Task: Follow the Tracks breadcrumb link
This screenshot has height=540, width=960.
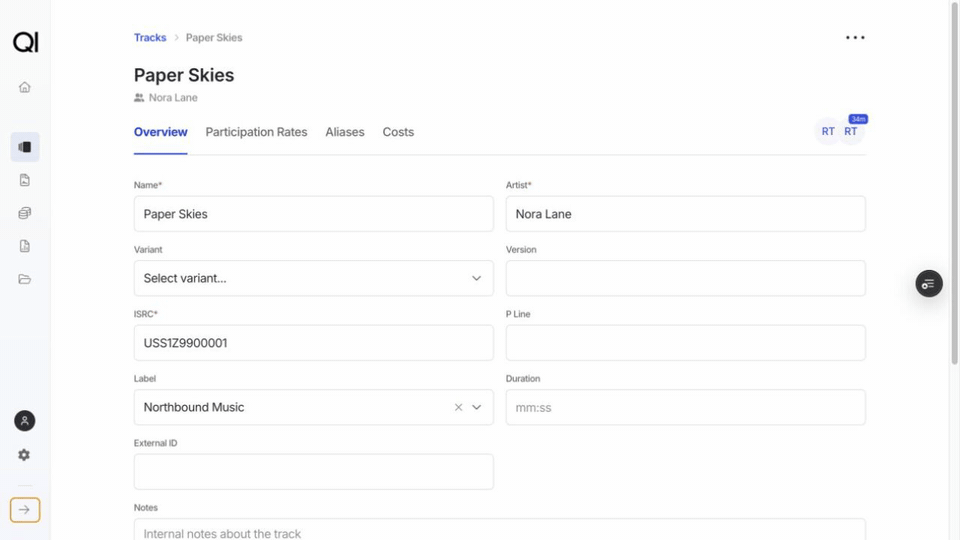Action: [x=150, y=37]
